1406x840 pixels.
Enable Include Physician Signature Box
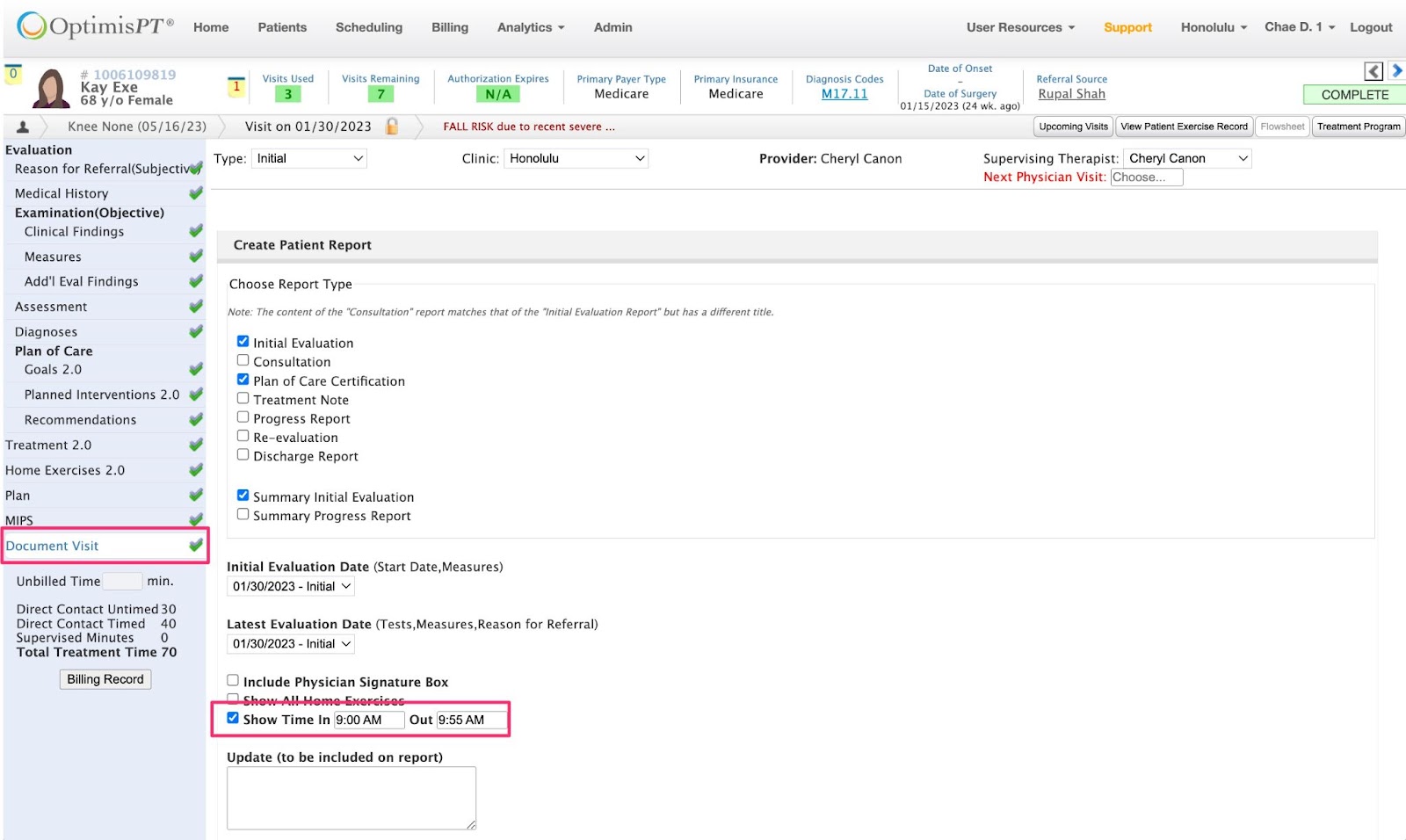(x=233, y=680)
